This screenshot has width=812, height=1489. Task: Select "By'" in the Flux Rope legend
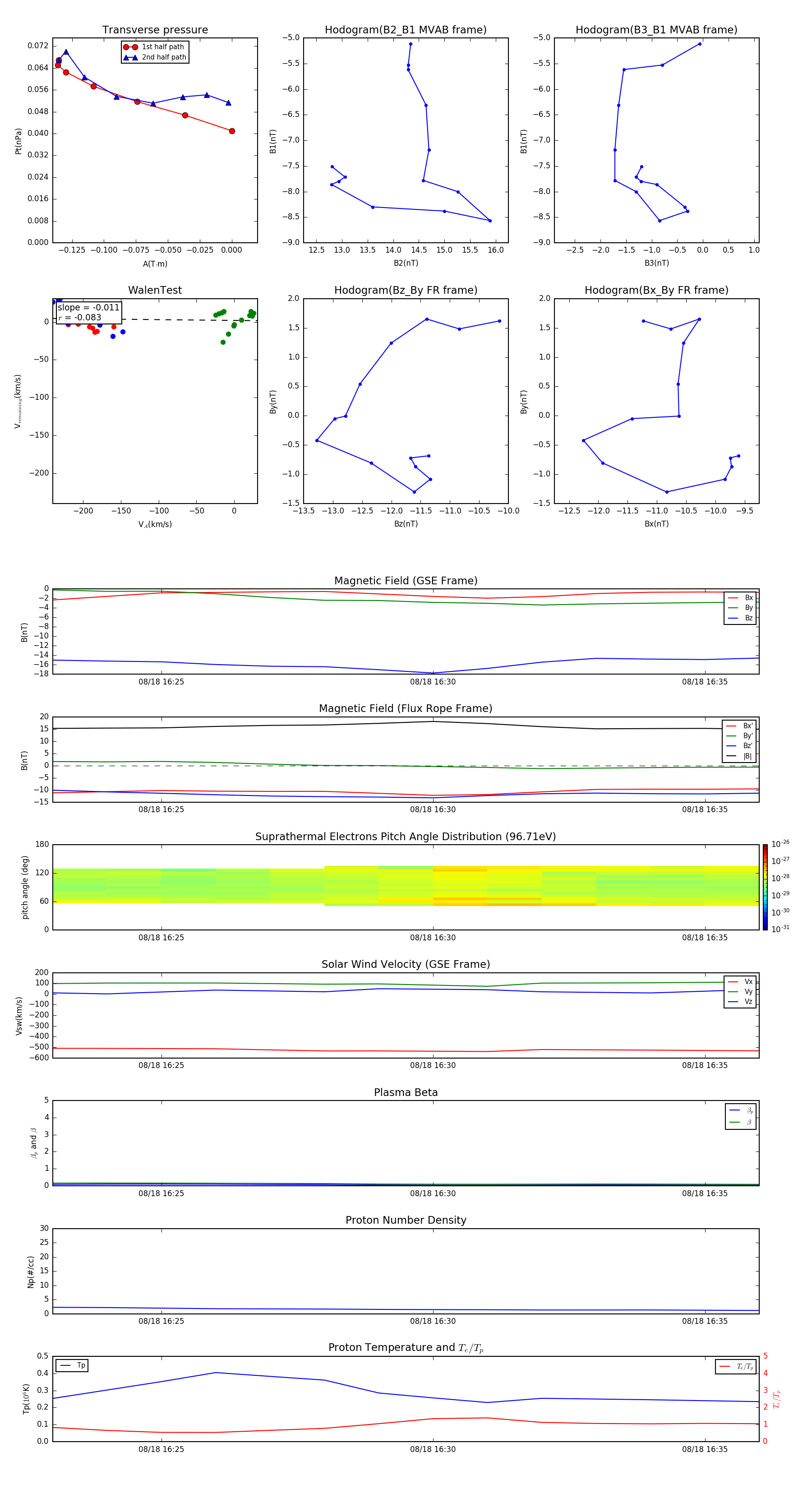point(740,736)
